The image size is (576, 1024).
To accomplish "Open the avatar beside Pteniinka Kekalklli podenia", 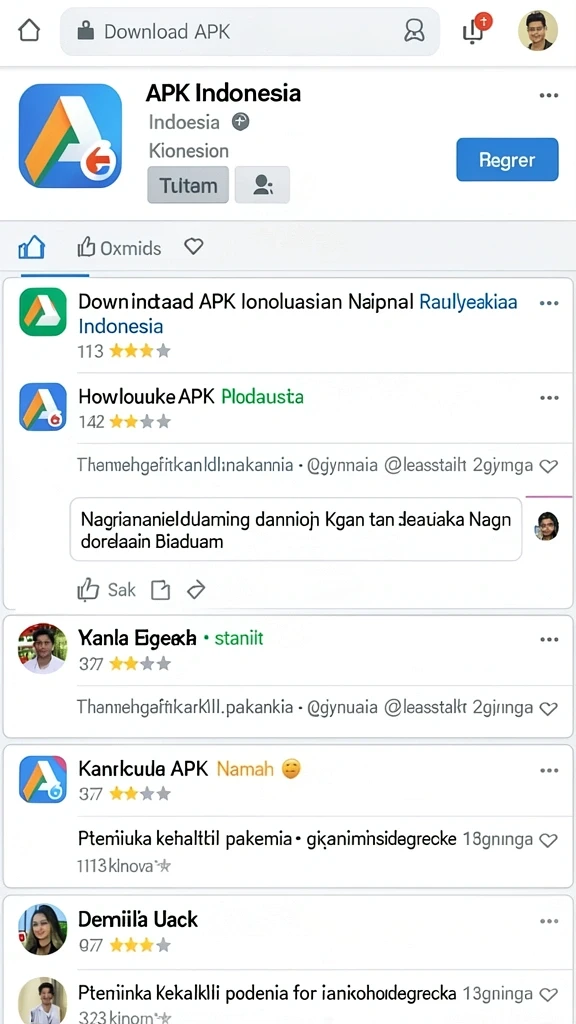I will point(42,1000).
